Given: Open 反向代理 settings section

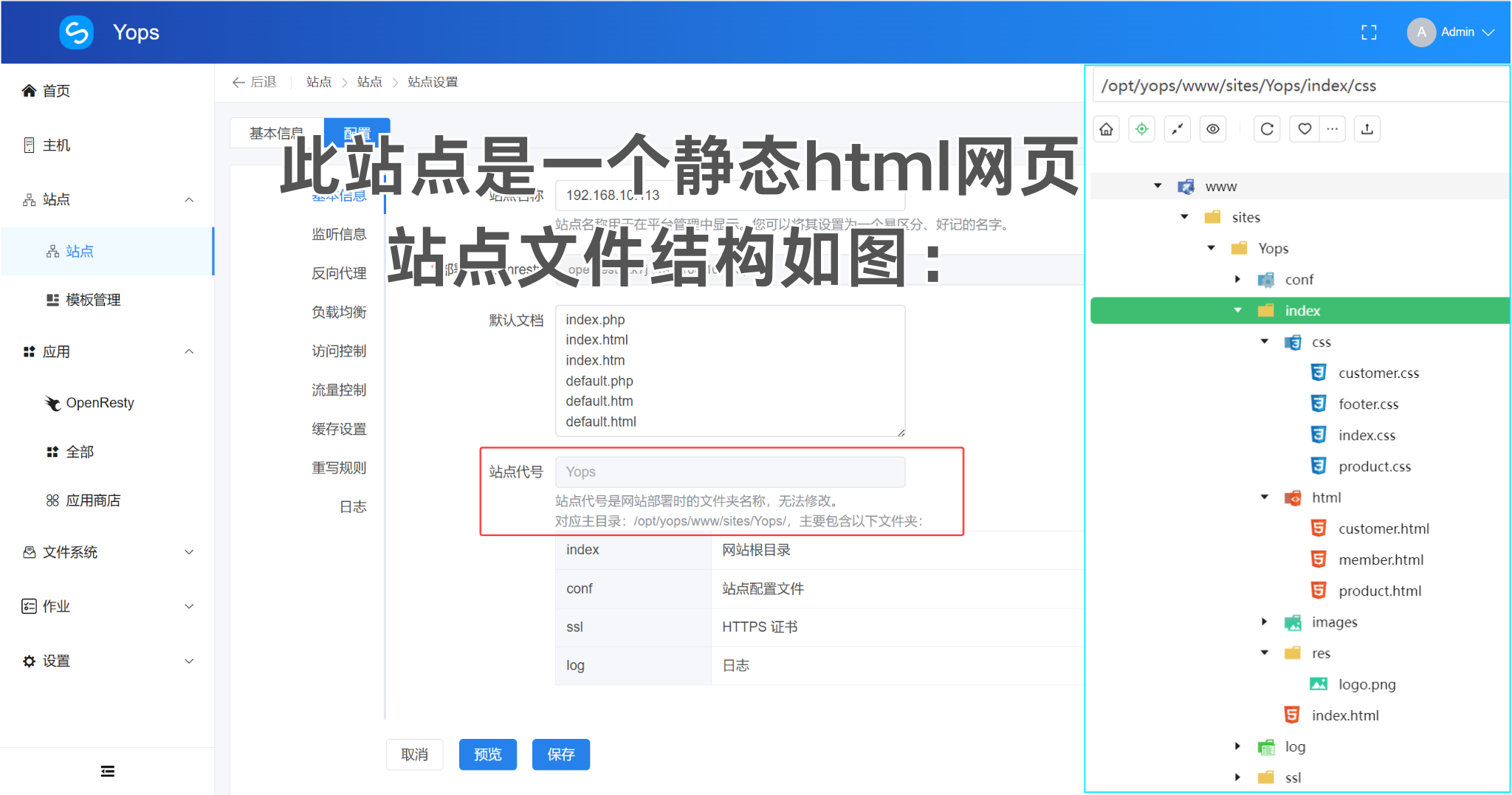Looking at the screenshot, I should point(339,273).
